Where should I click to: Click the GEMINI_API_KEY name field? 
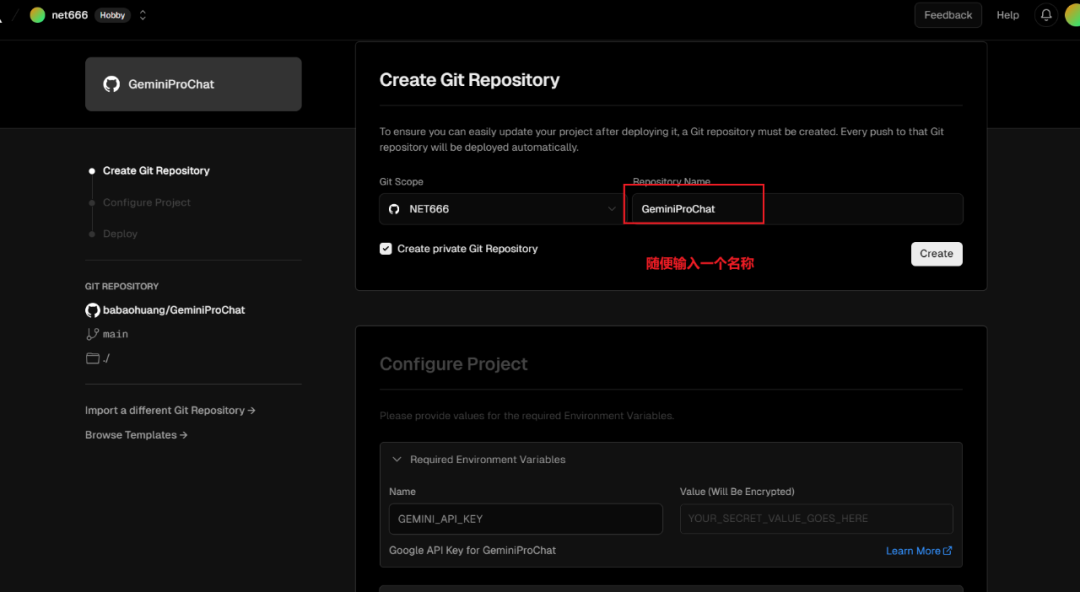pos(526,519)
